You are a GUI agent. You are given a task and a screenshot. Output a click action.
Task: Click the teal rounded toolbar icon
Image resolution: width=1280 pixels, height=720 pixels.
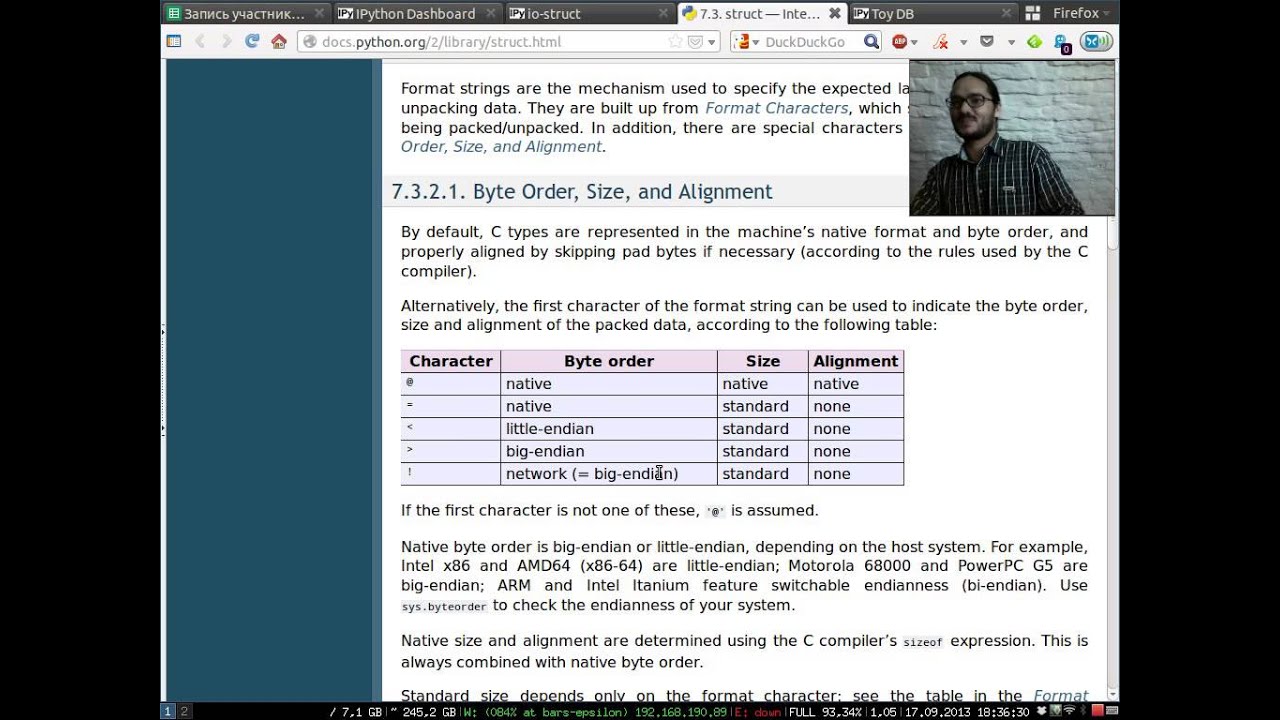tap(1098, 42)
